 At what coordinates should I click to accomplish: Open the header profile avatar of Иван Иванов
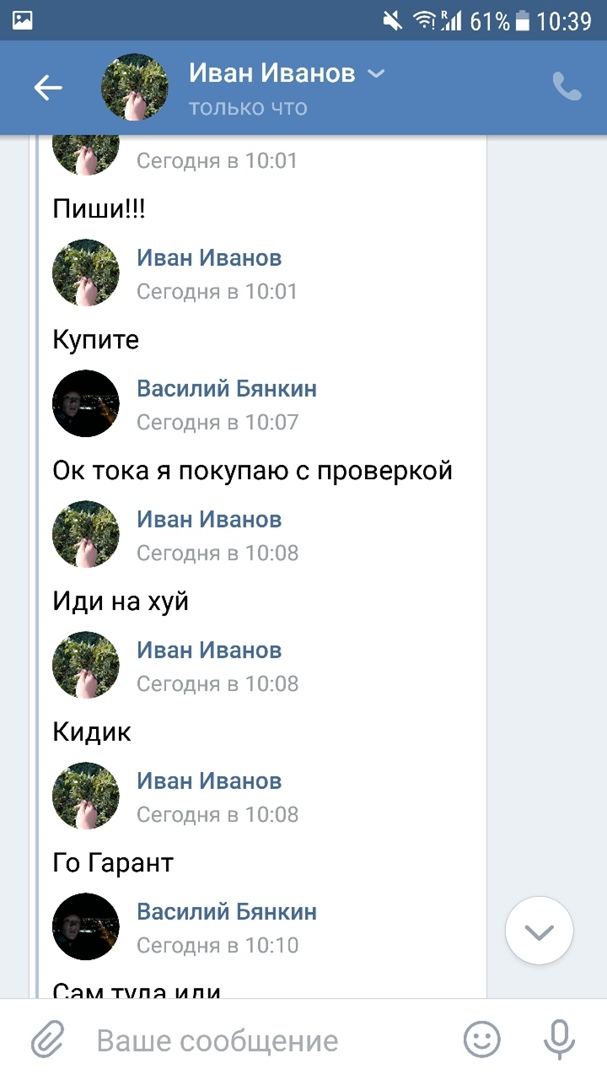135,88
